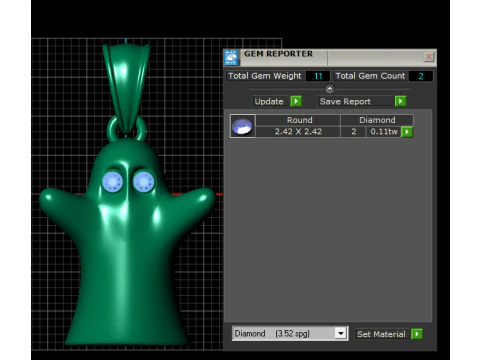The height and width of the screenshot is (360, 480).
Task: Click the Total Gem Count label
Action: tap(370, 76)
